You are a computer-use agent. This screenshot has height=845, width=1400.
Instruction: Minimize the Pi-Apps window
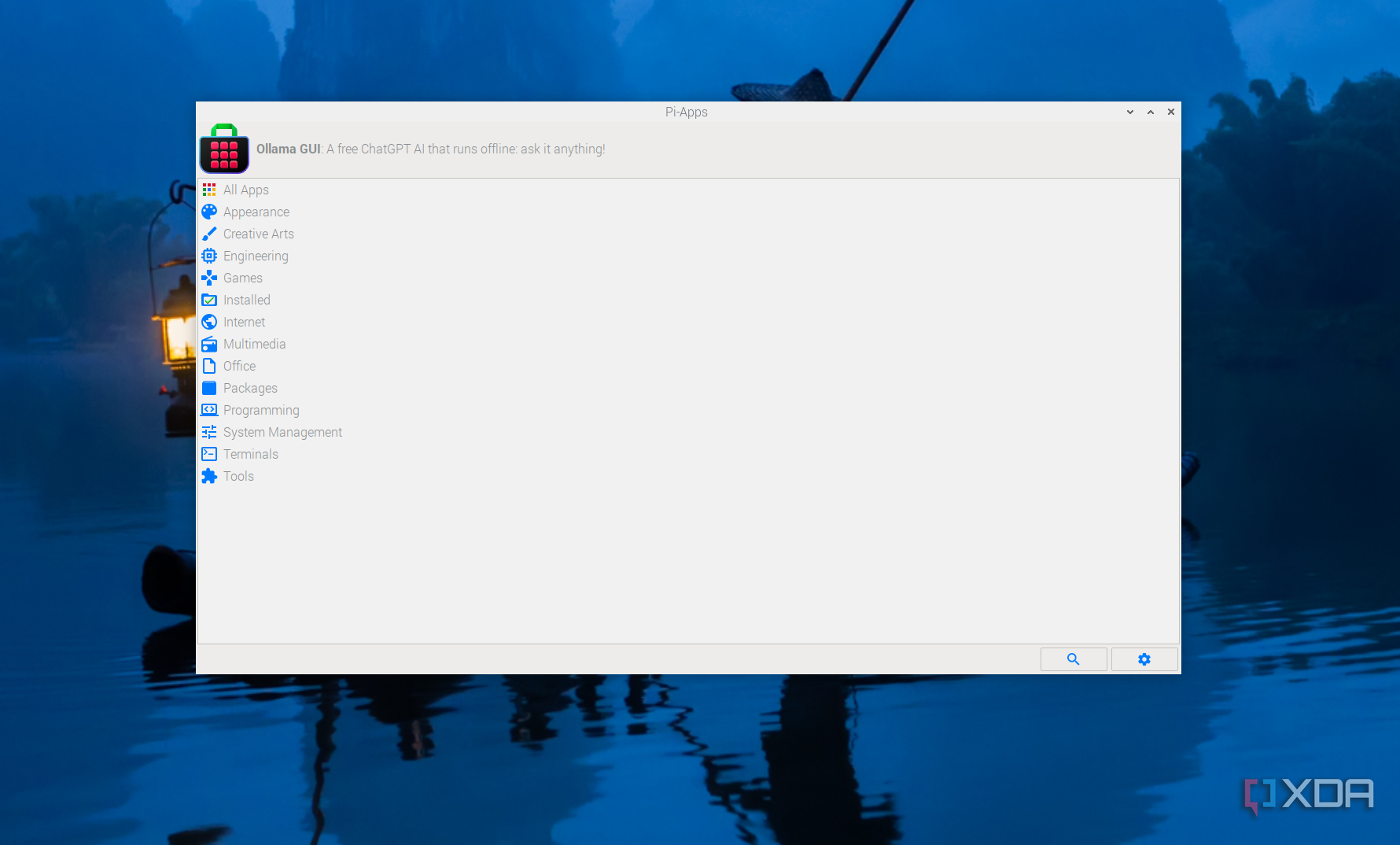(x=1130, y=112)
